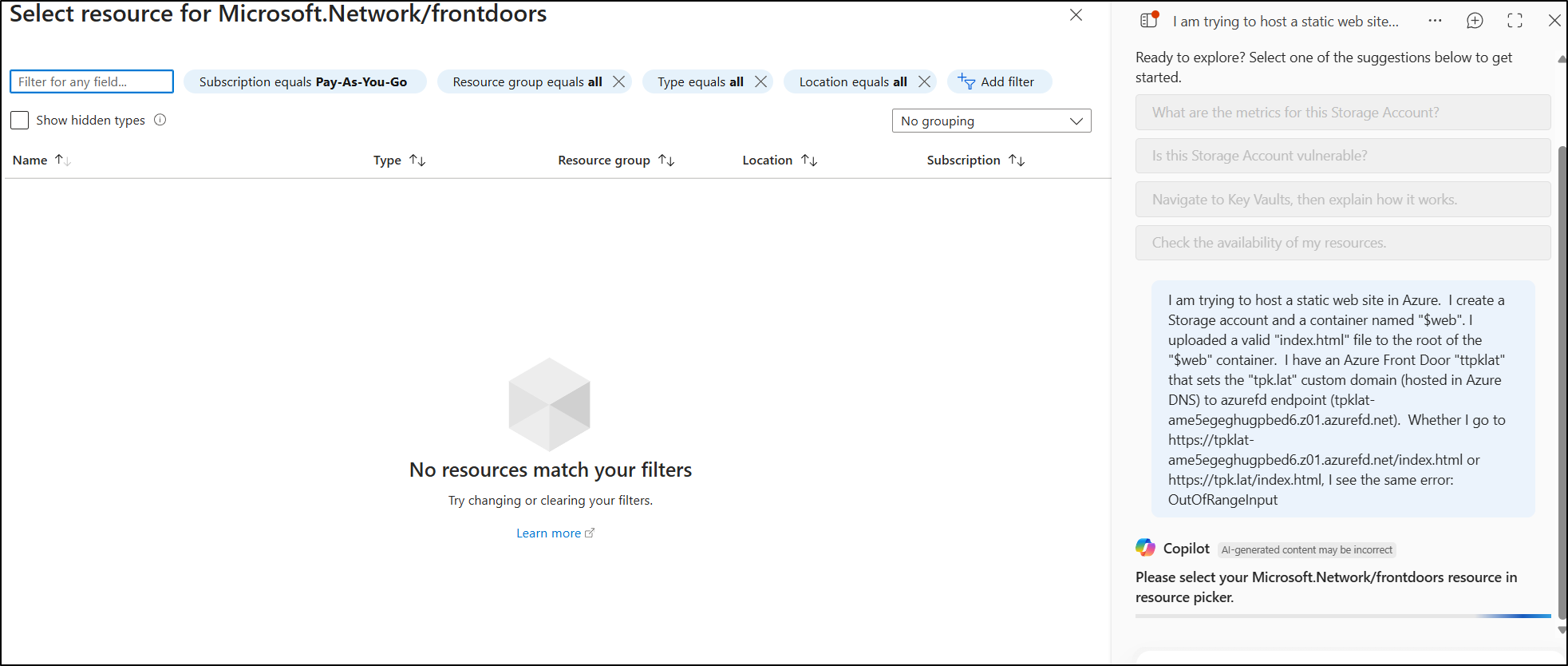Open the No grouping dropdown

coord(991,121)
